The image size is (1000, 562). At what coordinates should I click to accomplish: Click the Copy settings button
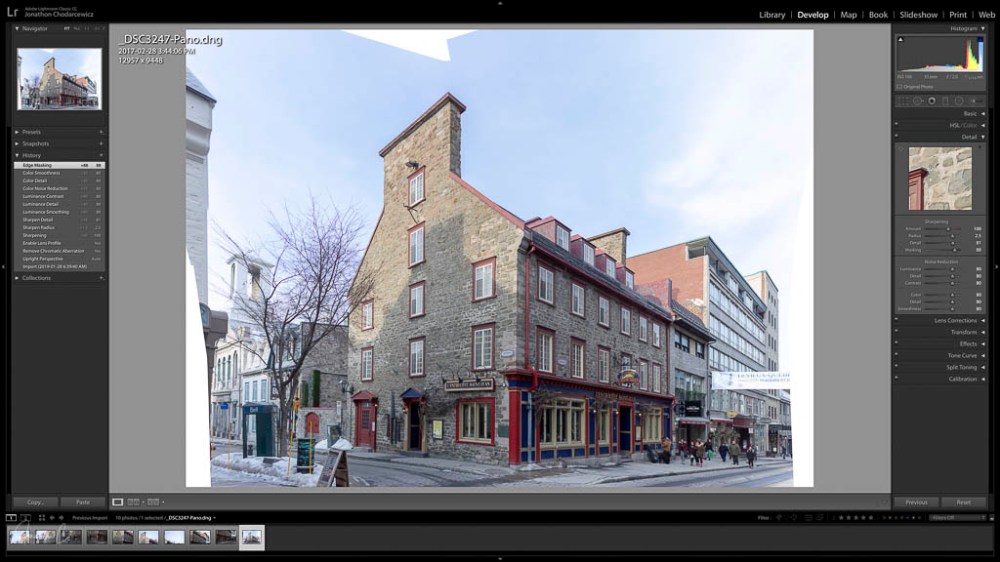point(35,502)
